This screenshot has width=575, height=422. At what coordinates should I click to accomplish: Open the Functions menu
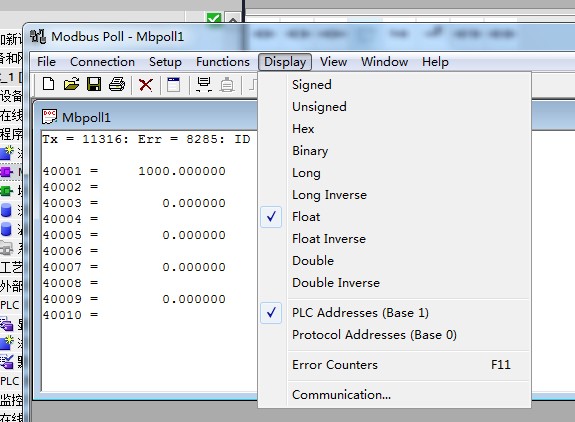[223, 62]
